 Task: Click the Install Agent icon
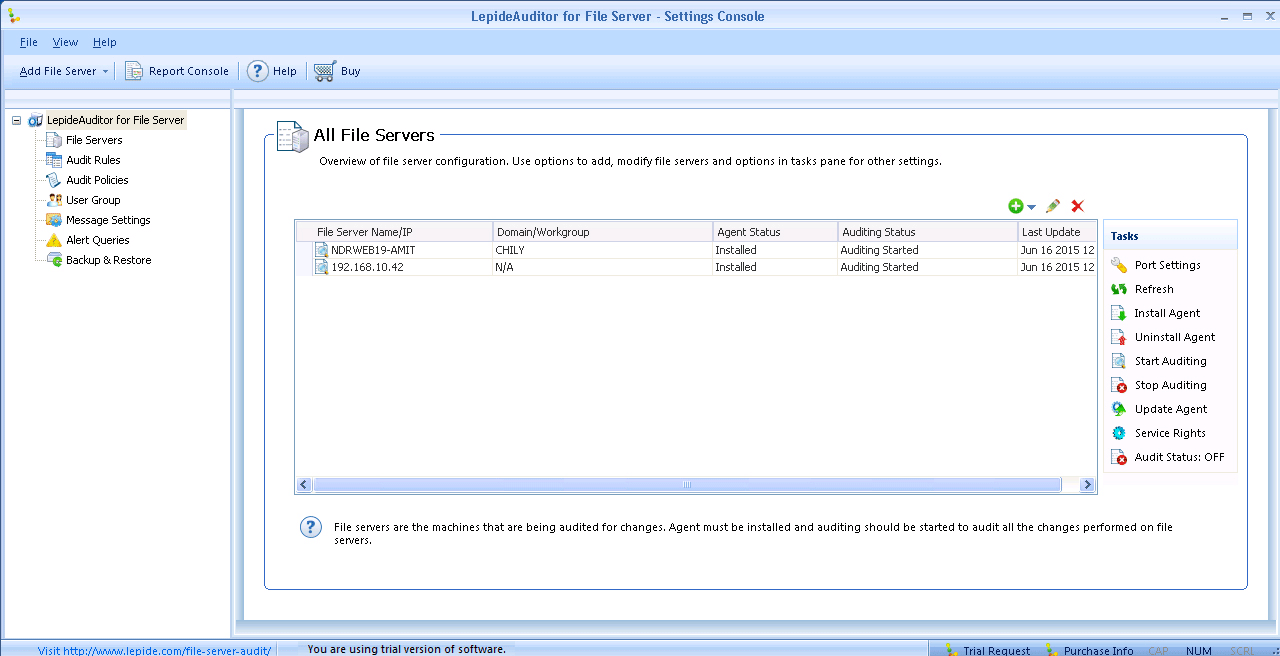tap(1118, 313)
